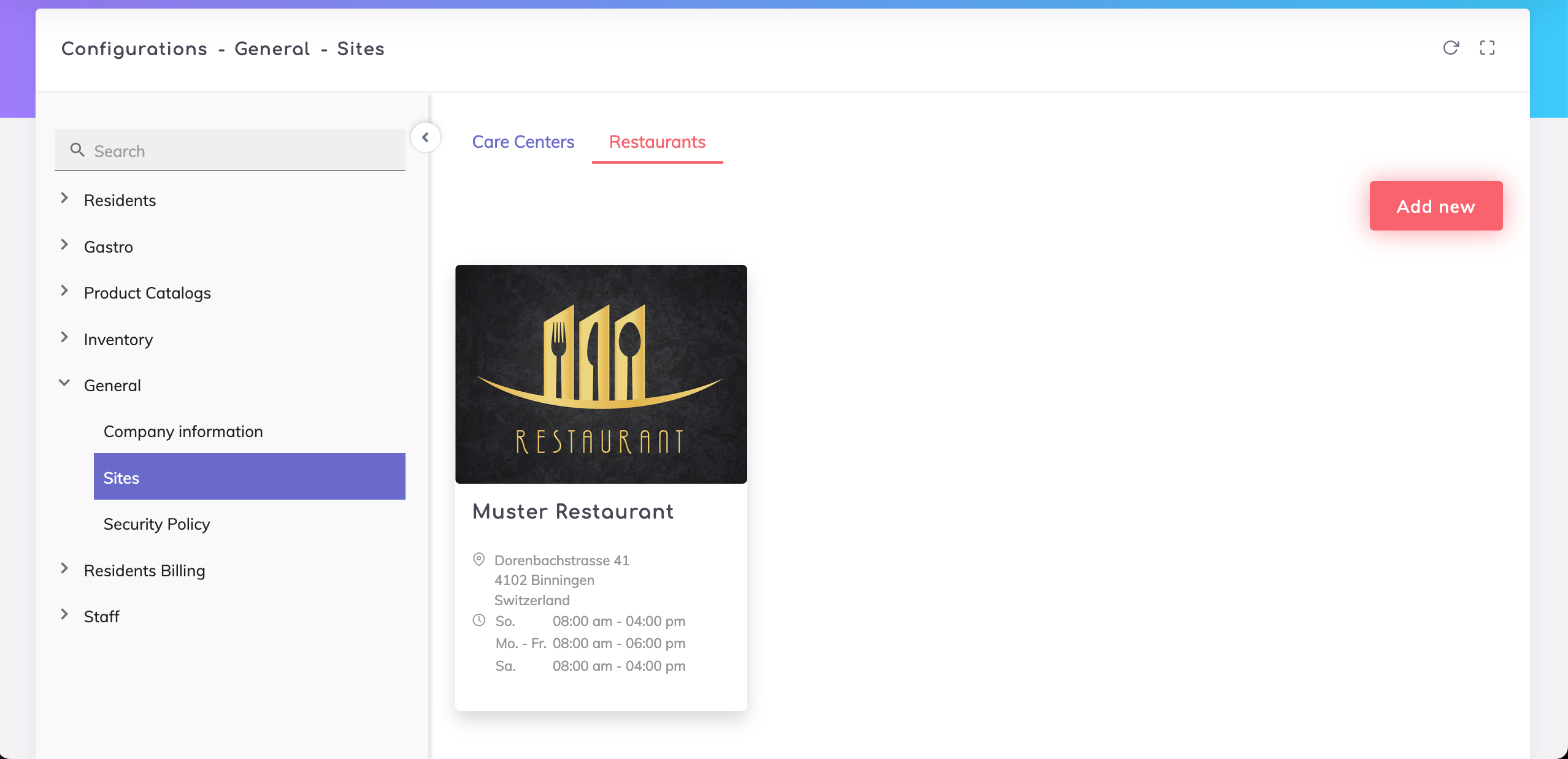Viewport: 1568px width, 759px height.
Task: Click the fullscreen expand icon
Action: [1487, 48]
